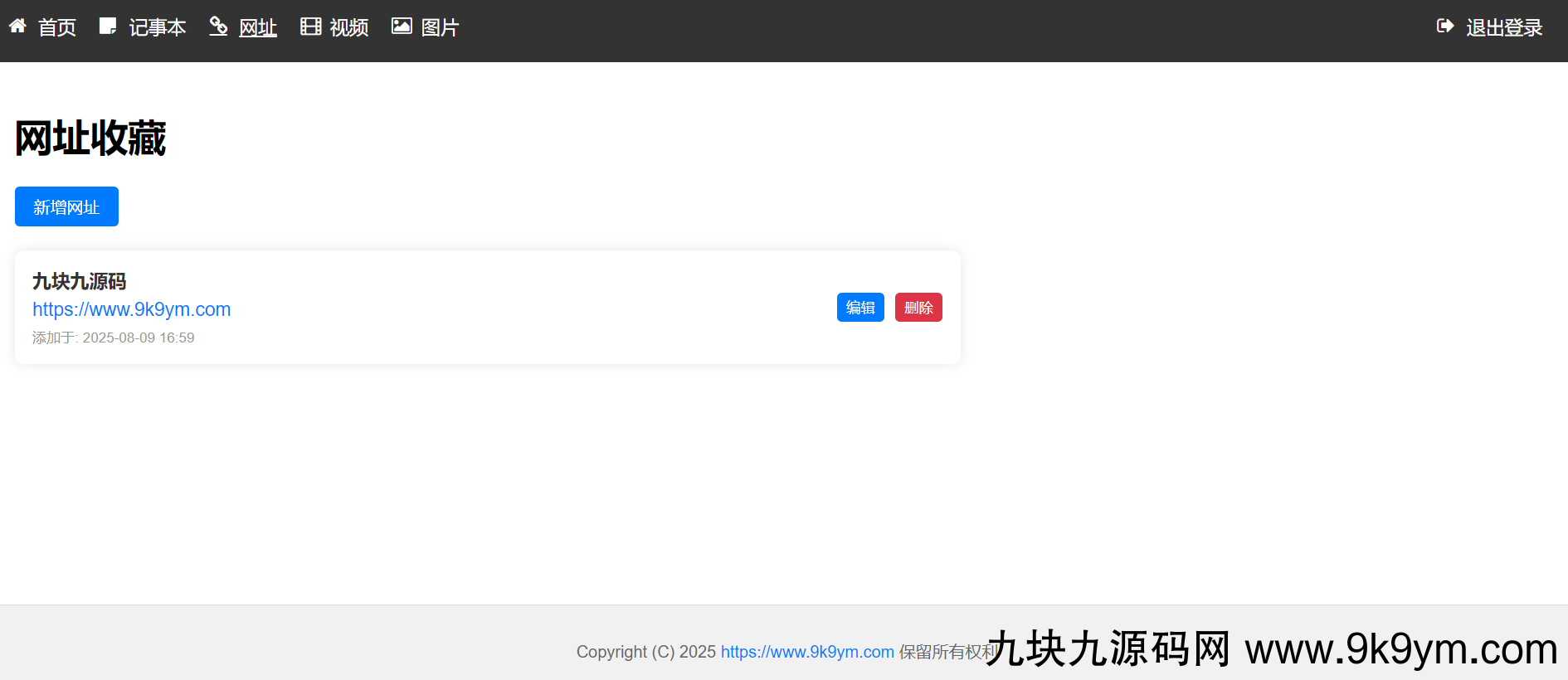The width and height of the screenshot is (1568, 680).
Task: Click the home icon in navbar
Action: click(17, 27)
